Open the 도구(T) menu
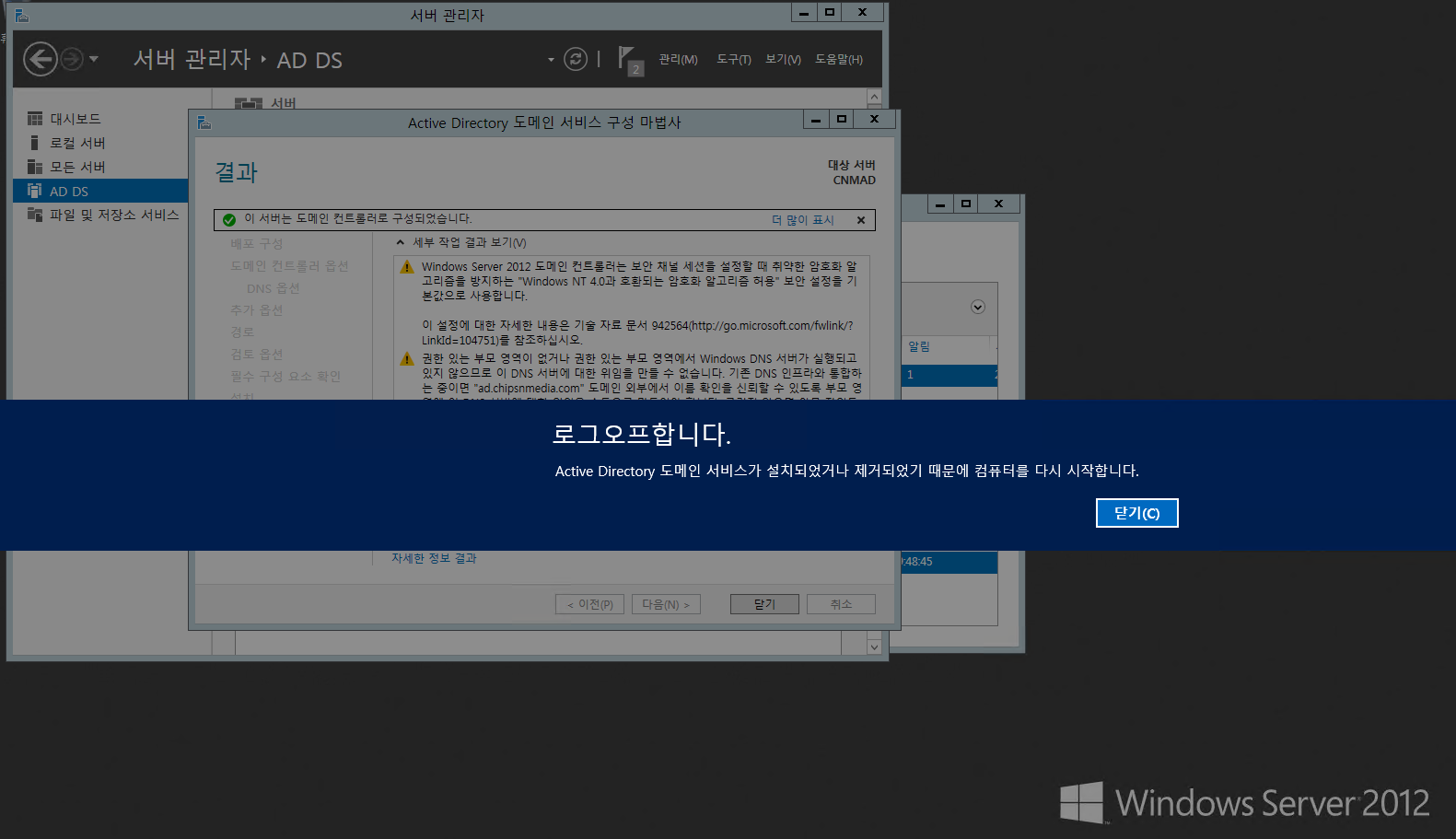Image resolution: width=1456 pixels, height=839 pixels. [734, 59]
